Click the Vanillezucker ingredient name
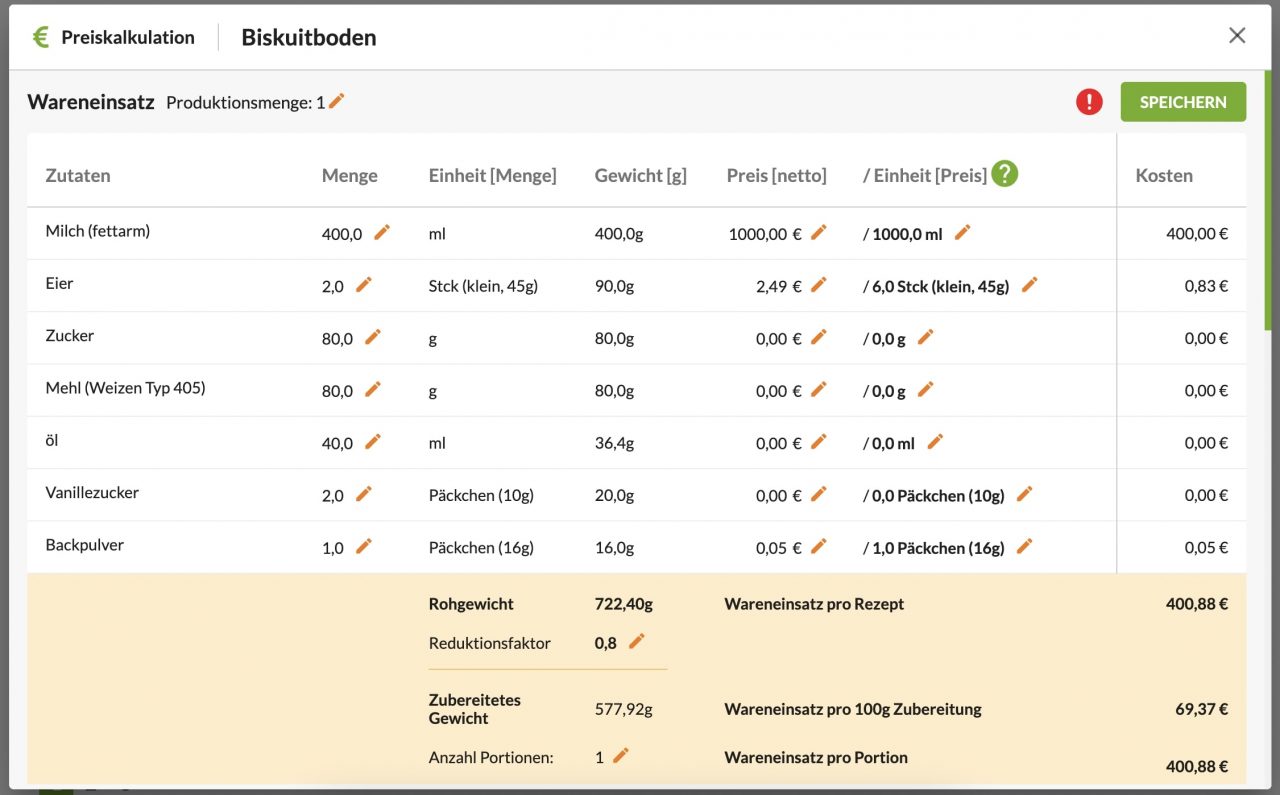Screen dimensions: 1280x795 pyautogui.click(x=92, y=492)
